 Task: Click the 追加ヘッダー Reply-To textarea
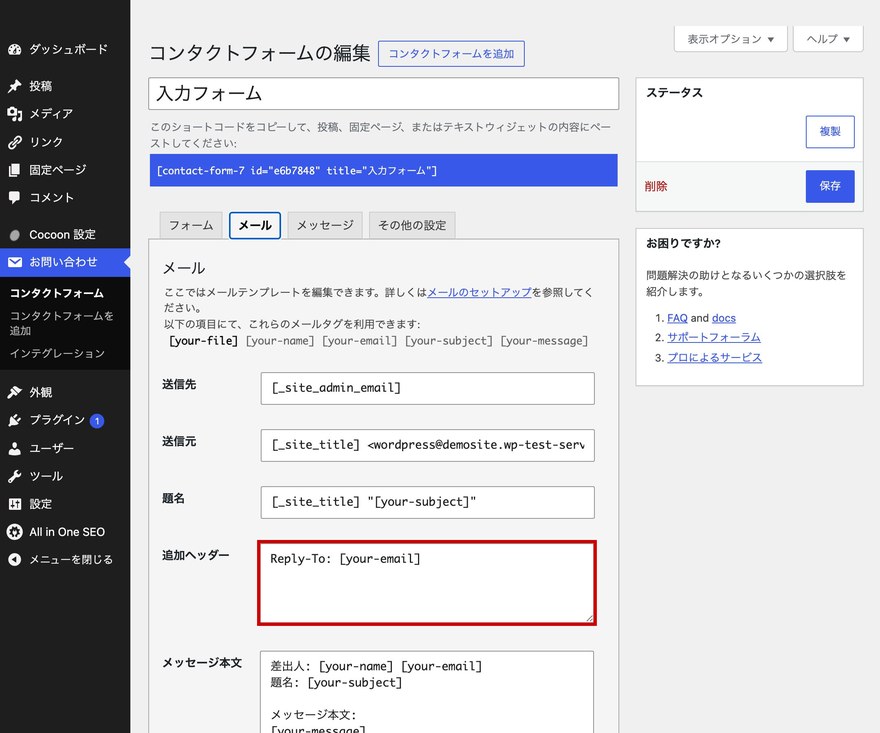tap(427, 583)
